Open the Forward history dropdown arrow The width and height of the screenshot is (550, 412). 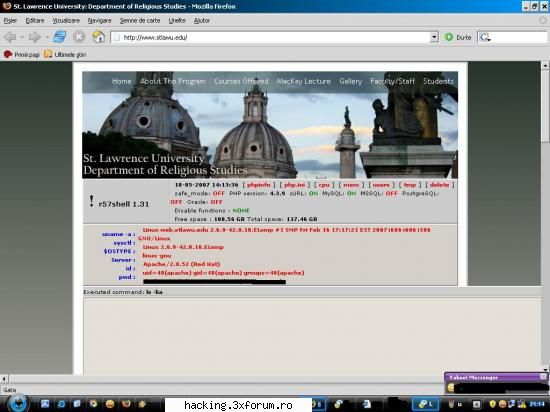click(x=47, y=37)
